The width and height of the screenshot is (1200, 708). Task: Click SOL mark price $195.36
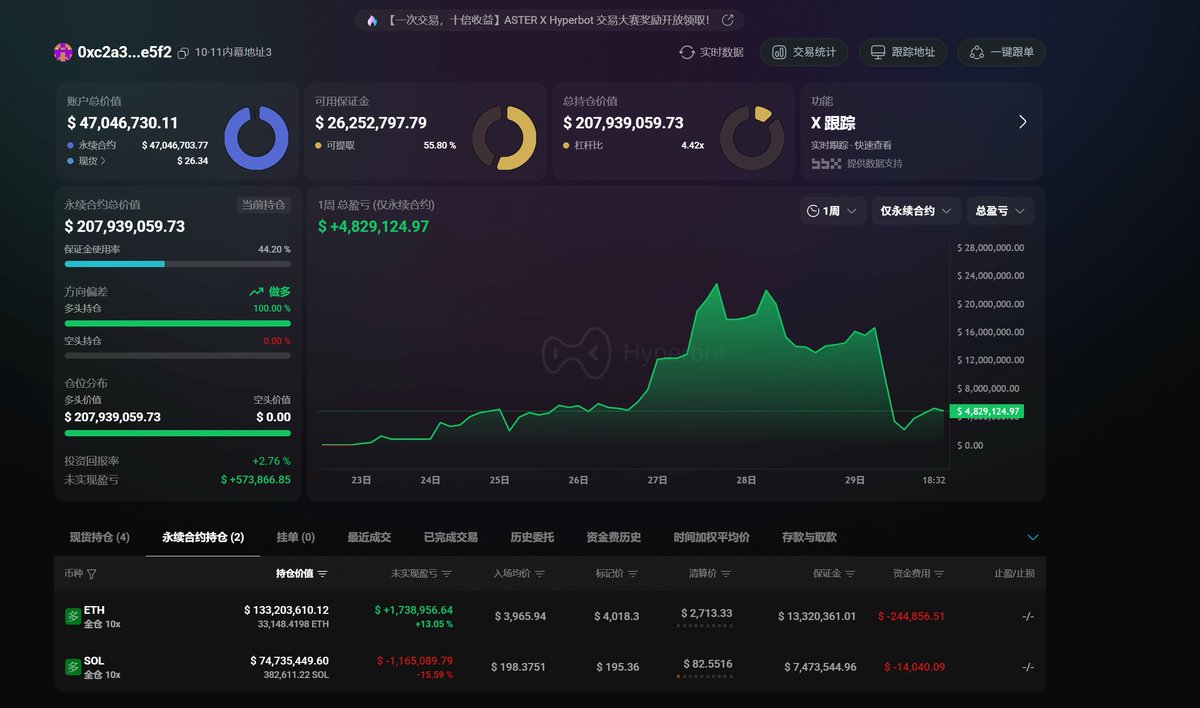(618, 667)
